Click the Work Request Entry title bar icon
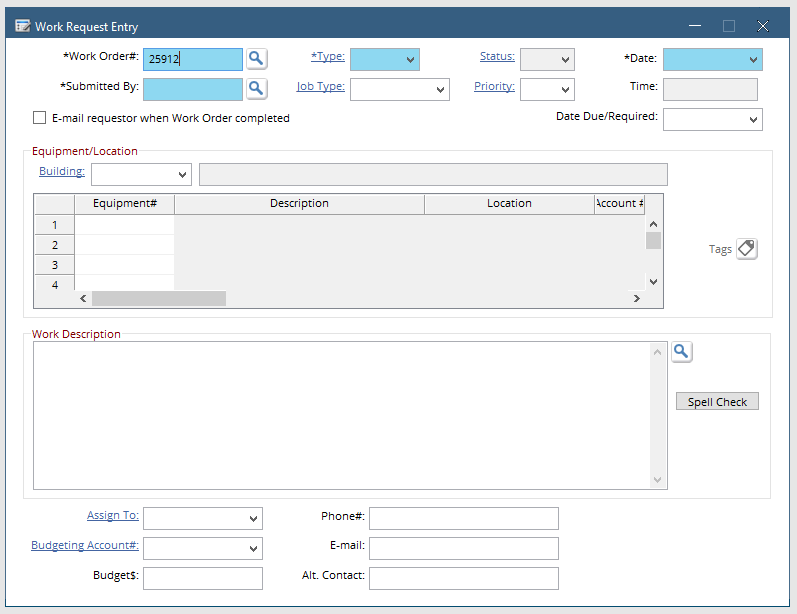797x614 pixels. tap(22, 26)
